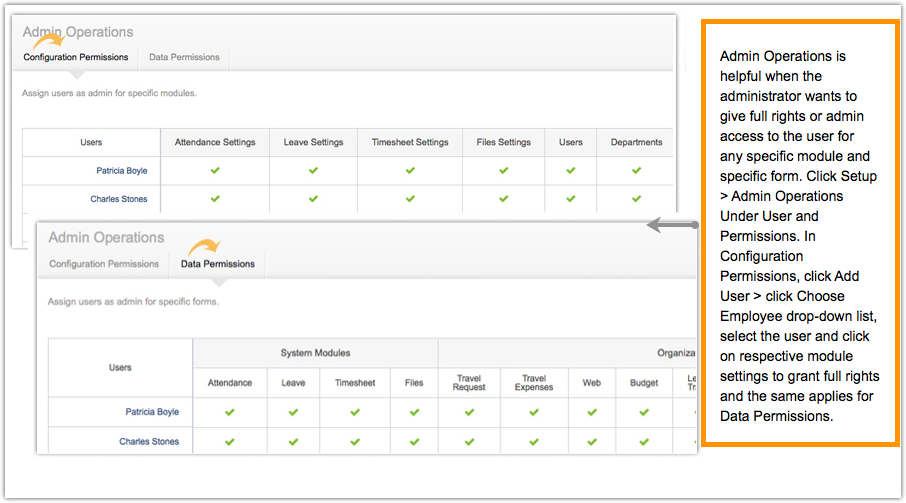
Task: Click the Attendance Settings column header
Action: click(x=215, y=142)
